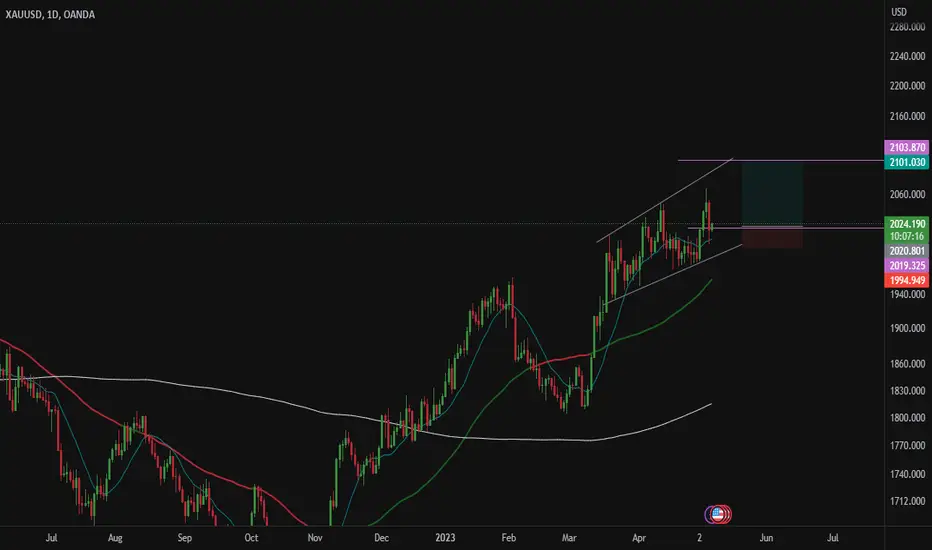932x550 pixels.
Task: Click the Apr time axis label
Action: coord(639,538)
